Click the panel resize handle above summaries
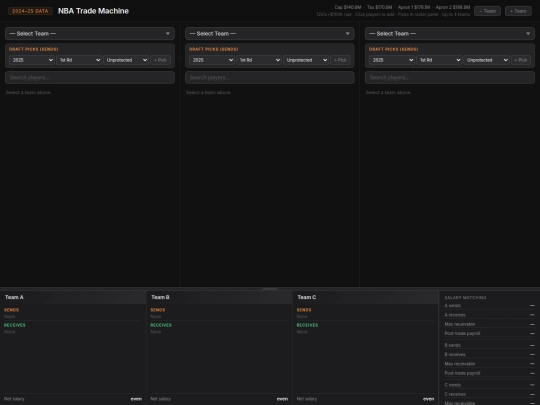This screenshot has height=405, width=540. 270,289
